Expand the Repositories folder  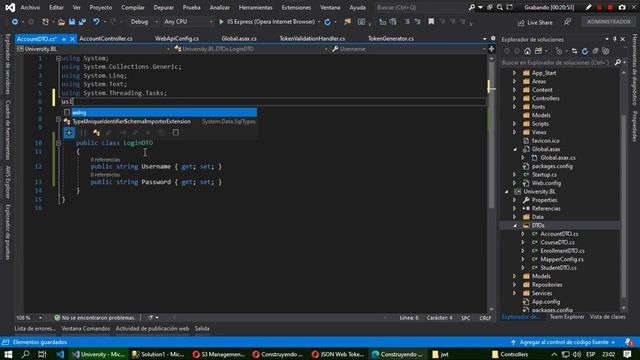click(x=514, y=285)
